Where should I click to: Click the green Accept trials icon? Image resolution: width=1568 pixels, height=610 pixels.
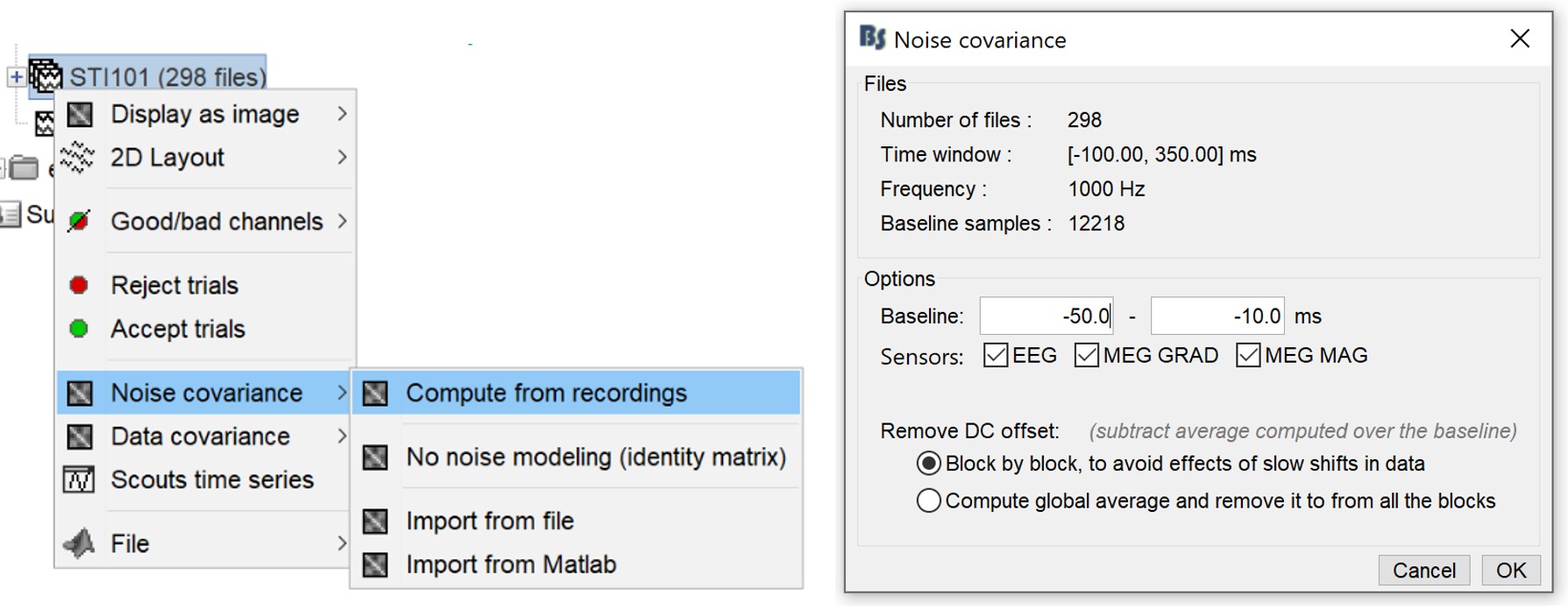[x=79, y=329]
